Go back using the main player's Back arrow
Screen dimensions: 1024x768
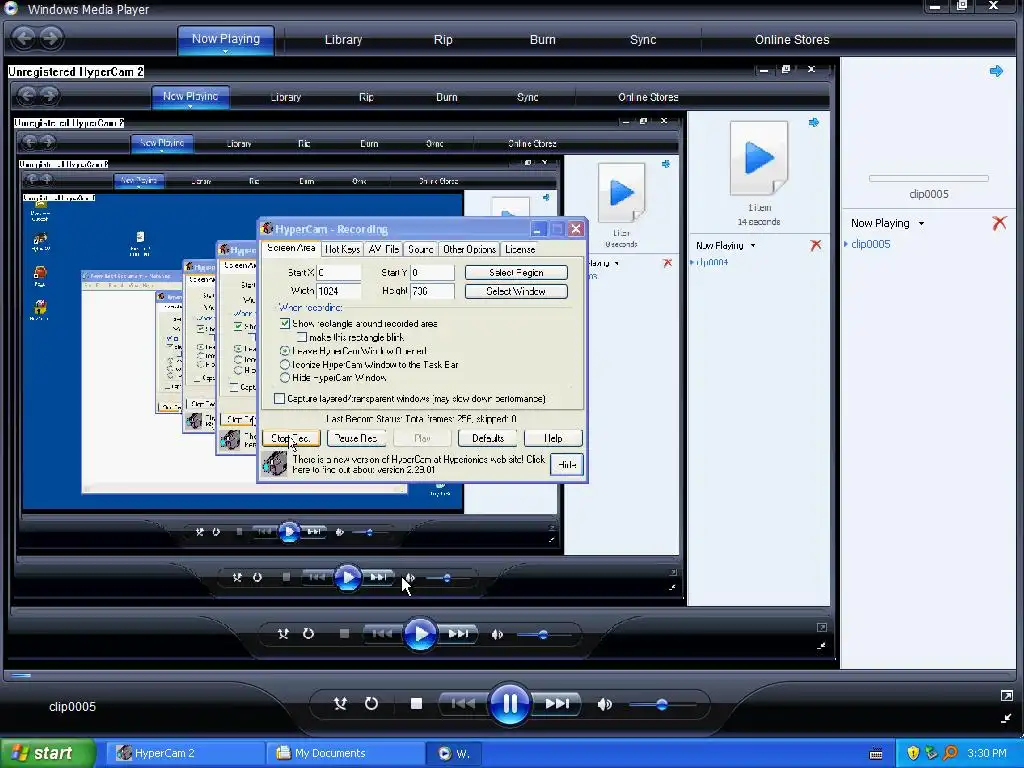24,38
